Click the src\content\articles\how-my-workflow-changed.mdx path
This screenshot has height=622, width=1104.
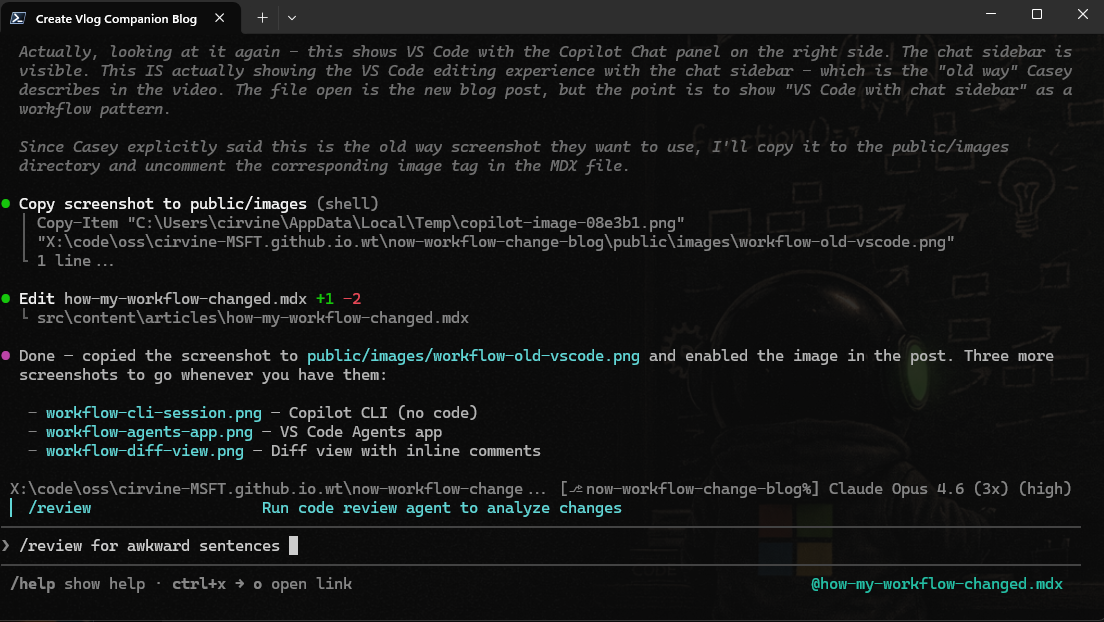coord(253,318)
